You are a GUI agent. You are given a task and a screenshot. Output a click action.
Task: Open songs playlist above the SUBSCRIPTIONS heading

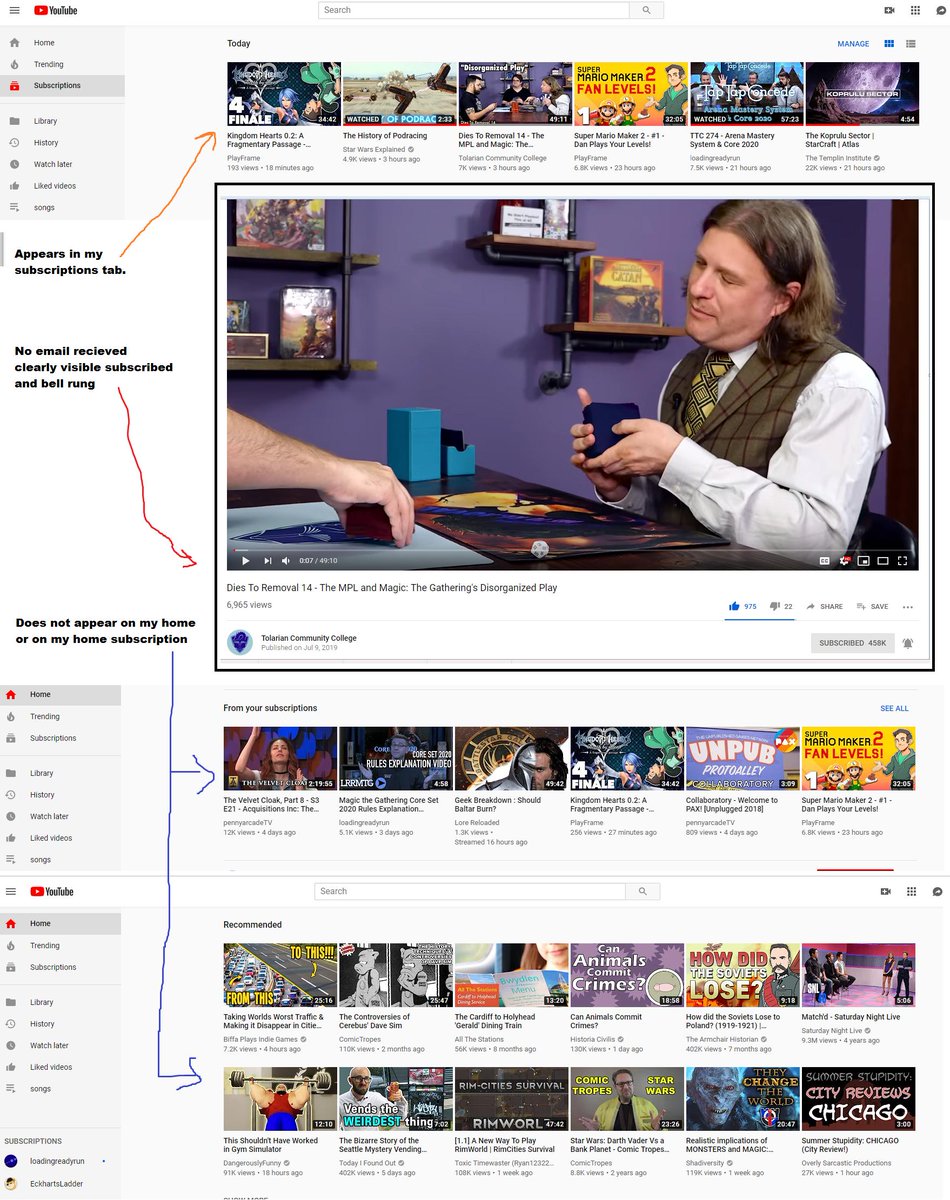[x=62, y=1089]
